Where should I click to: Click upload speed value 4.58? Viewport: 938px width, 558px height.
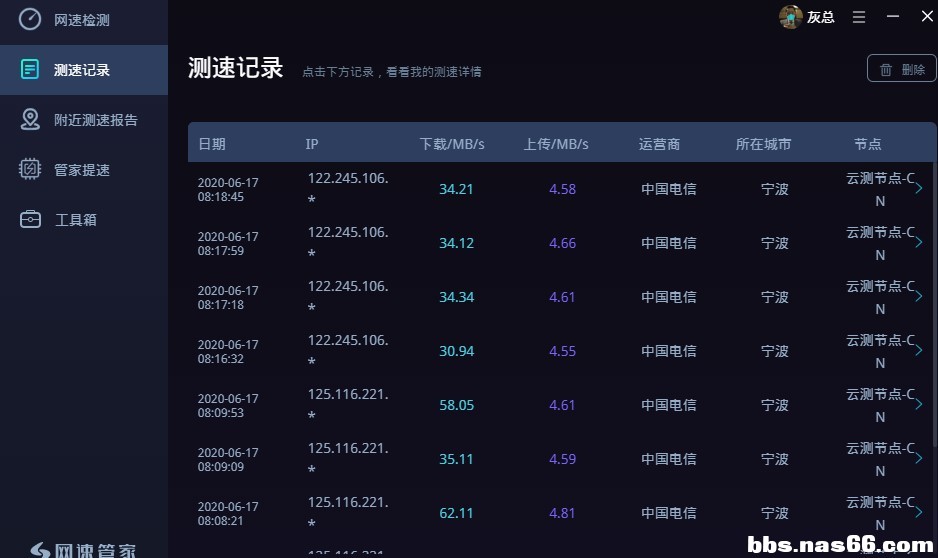coord(562,189)
